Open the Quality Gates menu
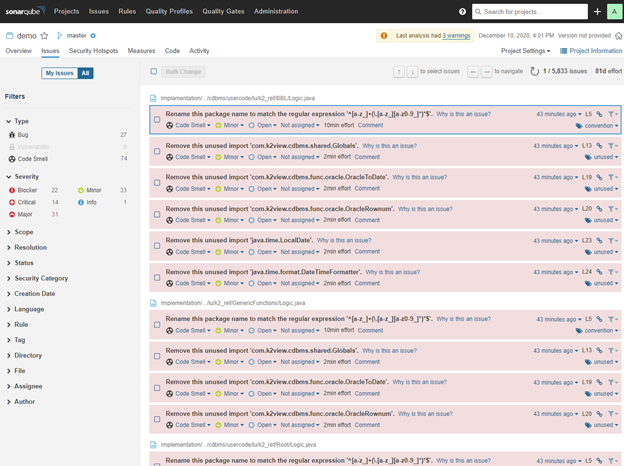The height and width of the screenshot is (466, 624). tap(224, 11)
